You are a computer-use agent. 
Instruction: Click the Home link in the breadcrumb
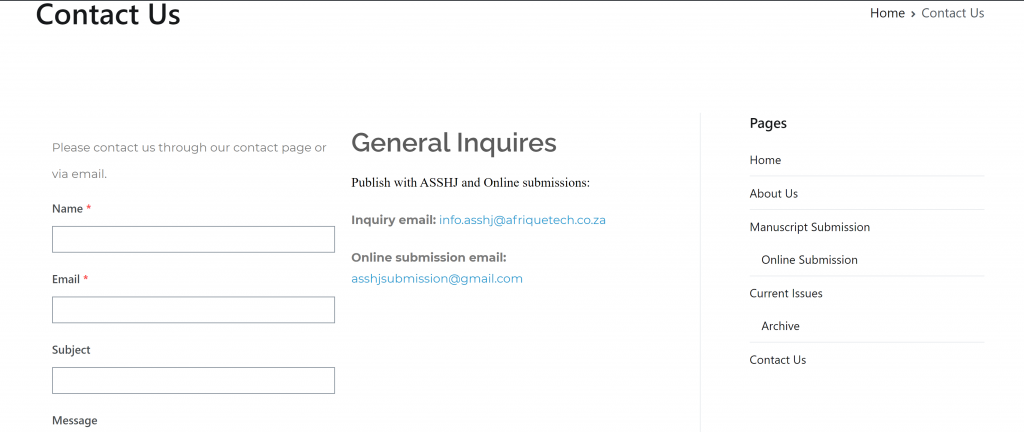[x=886, y=13]
